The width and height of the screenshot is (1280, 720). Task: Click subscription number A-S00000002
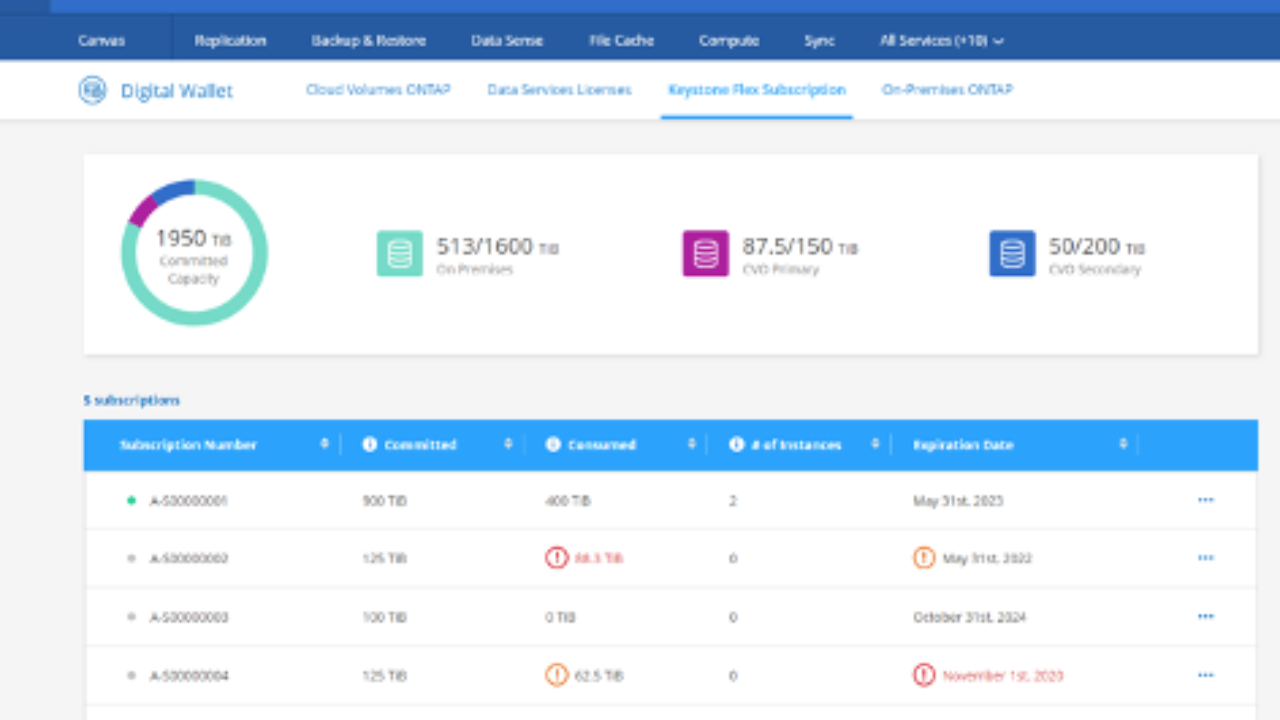pos(189,558)
